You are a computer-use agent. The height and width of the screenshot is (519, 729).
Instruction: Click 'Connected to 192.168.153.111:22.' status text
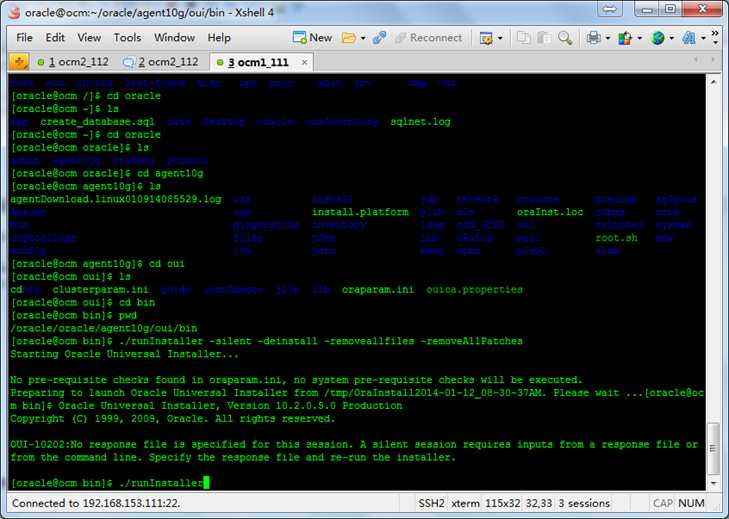96,503
